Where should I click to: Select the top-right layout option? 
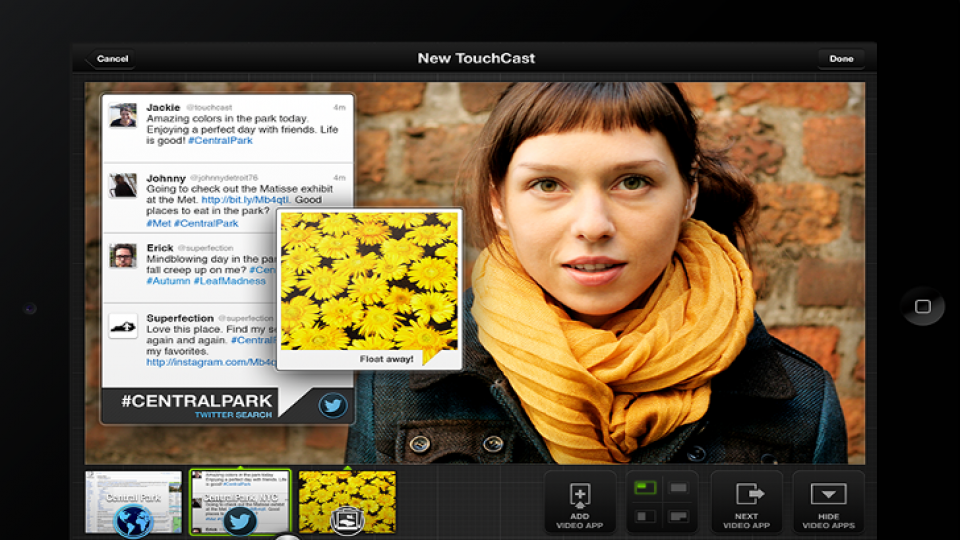(678, 488)
